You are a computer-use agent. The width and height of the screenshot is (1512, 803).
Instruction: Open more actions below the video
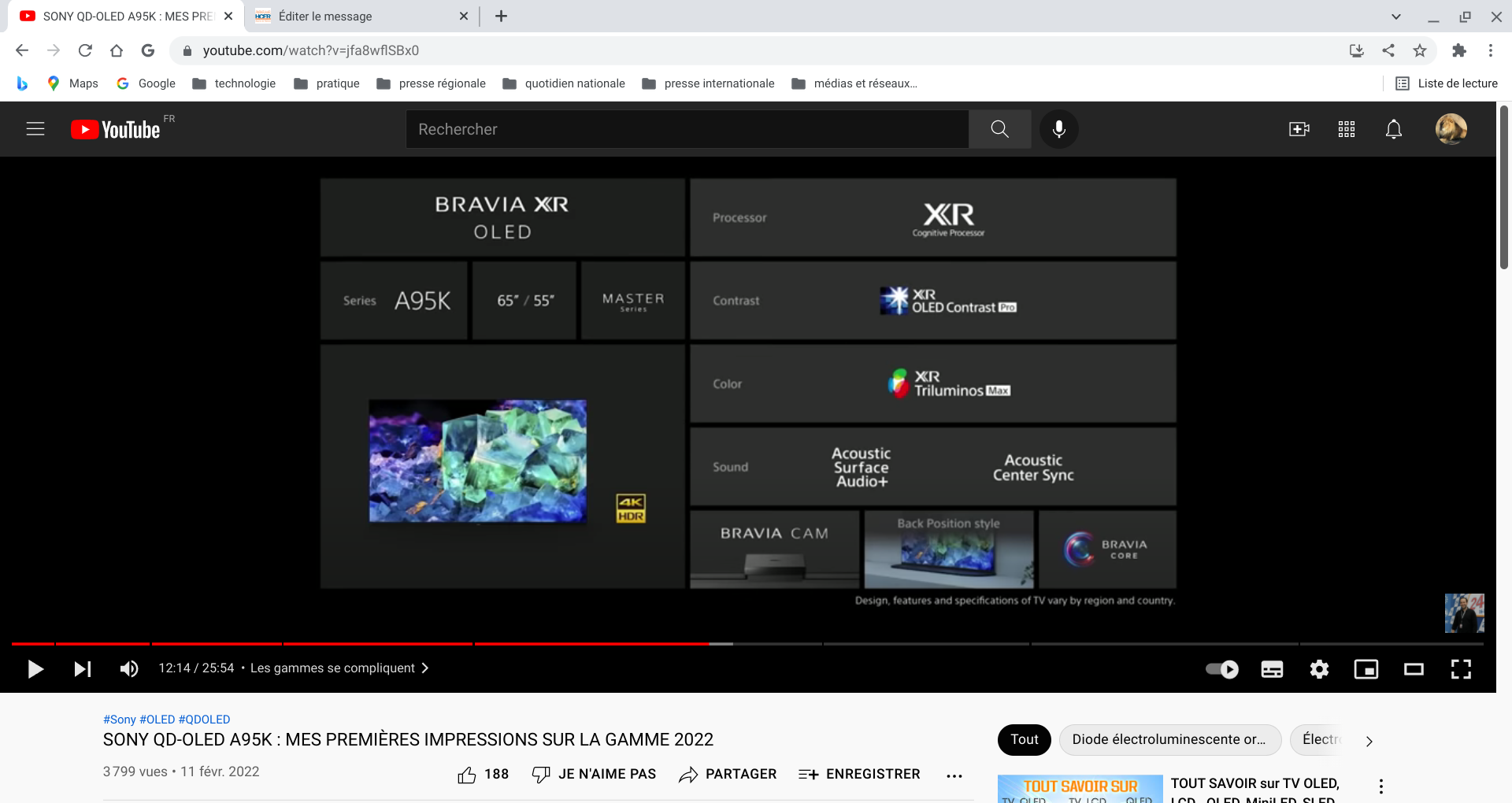954,775
